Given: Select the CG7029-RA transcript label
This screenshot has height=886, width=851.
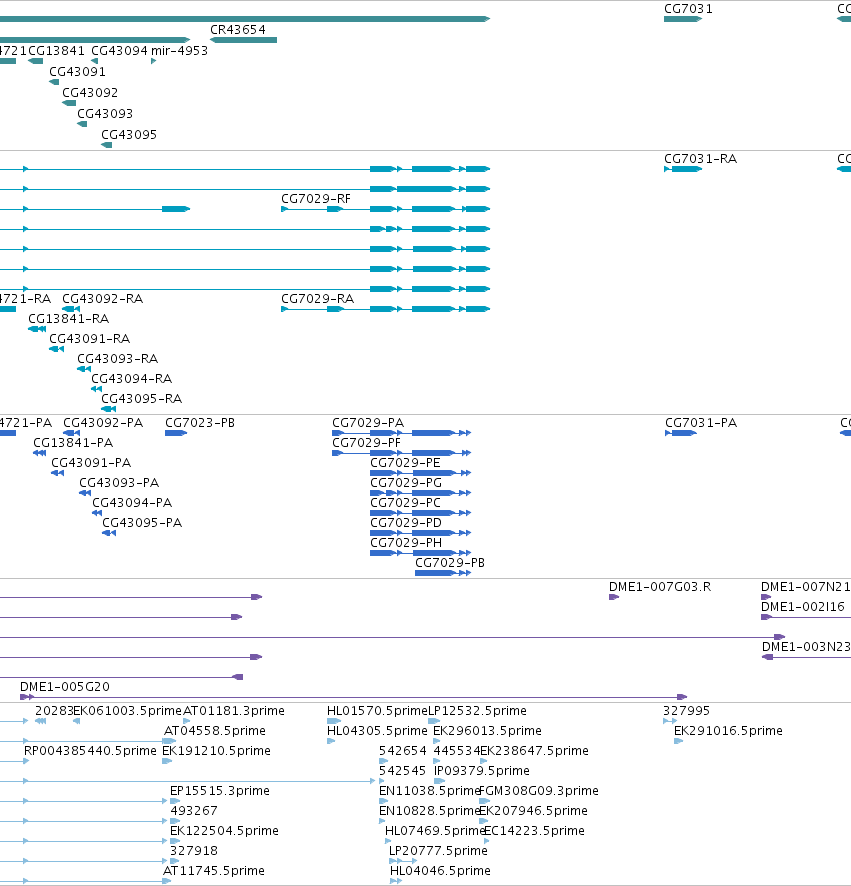Looking at the screenshot, I should point(318,299).
